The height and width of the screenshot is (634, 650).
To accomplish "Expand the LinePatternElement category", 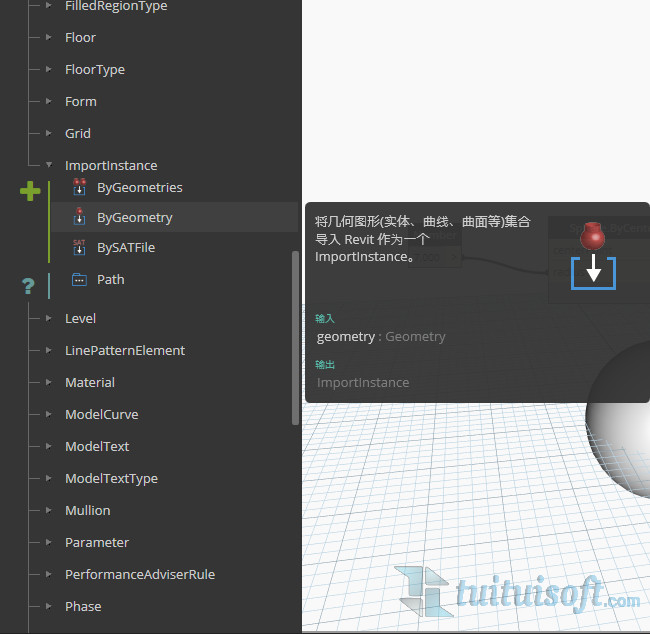I will coord(48,350).
